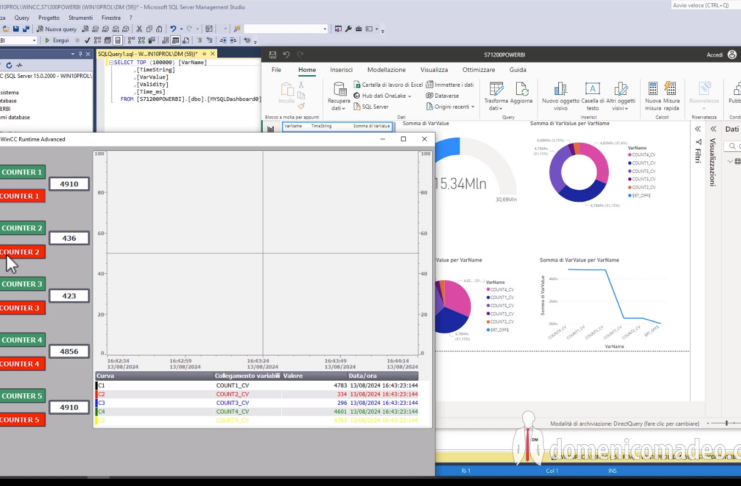This screenshot has height=486, width=741.
Task: Click the Cut scissors icon in the SSMS toolbar
Action: (x=139, y=29)
